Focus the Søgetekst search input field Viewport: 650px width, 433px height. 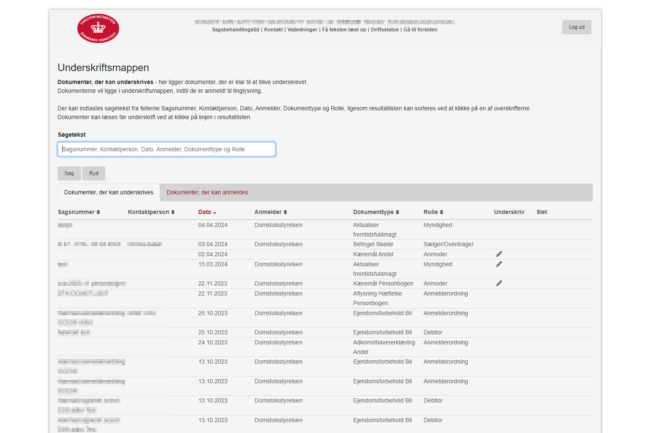pyautogui.click(x=166, y=149)
